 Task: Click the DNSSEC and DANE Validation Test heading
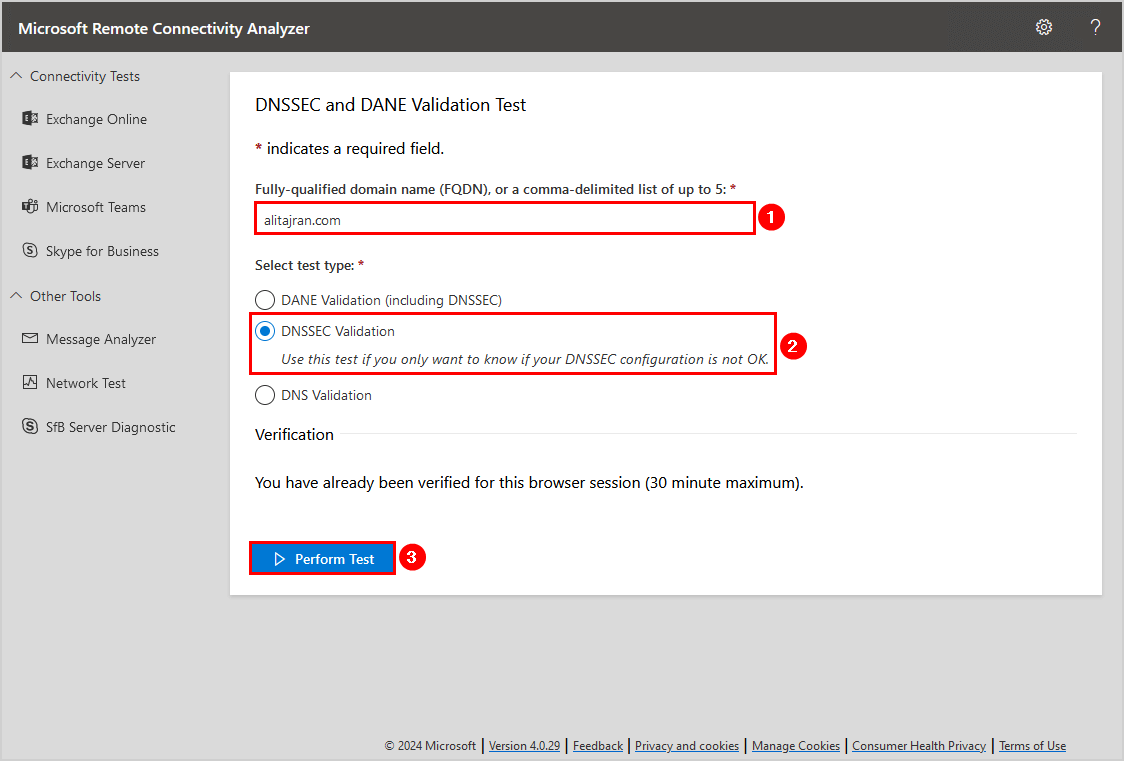coord(391,105)
